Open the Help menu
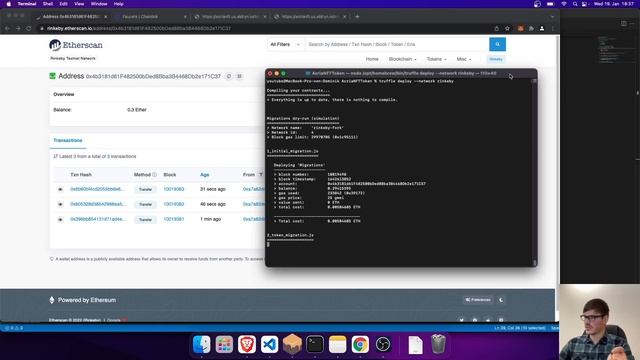The image size is (640, 360). [x=118, y=4]
